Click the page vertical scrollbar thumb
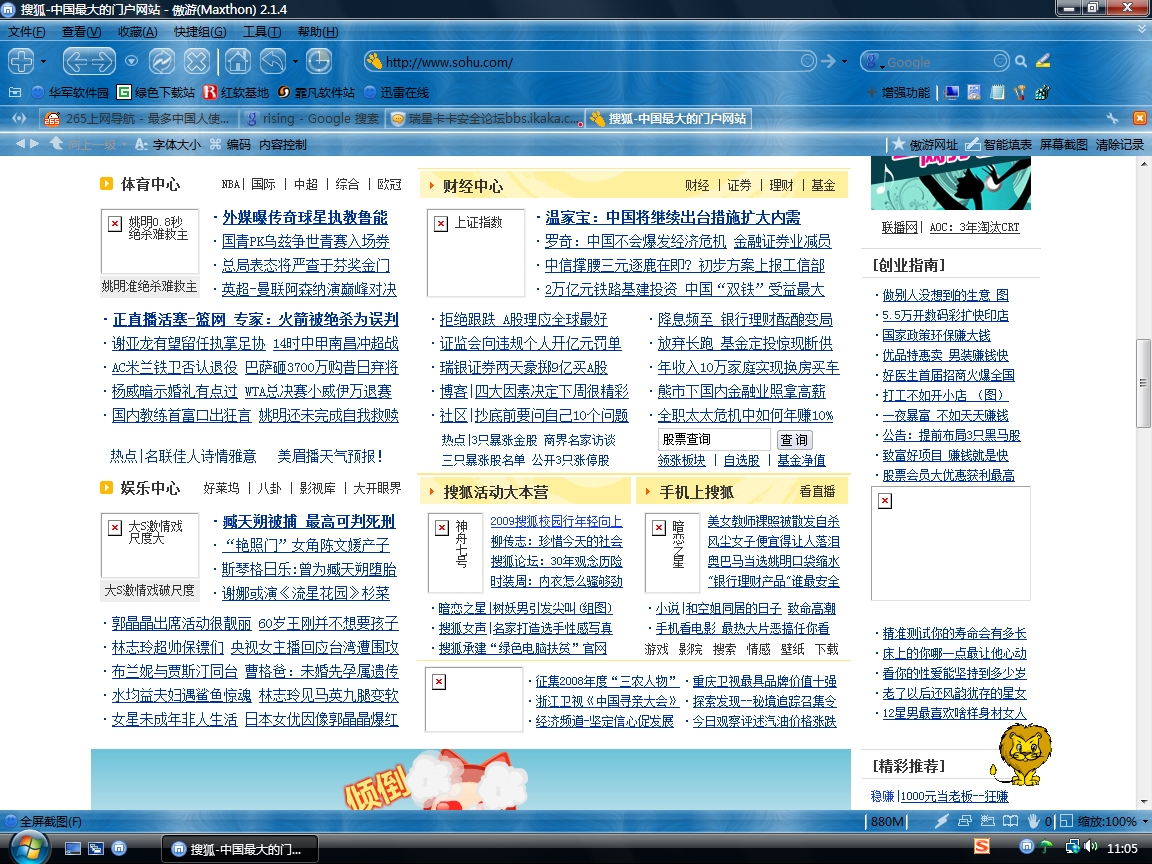Image resolution: width=1152 pixels, height=864 pixels. [1143, 383]
